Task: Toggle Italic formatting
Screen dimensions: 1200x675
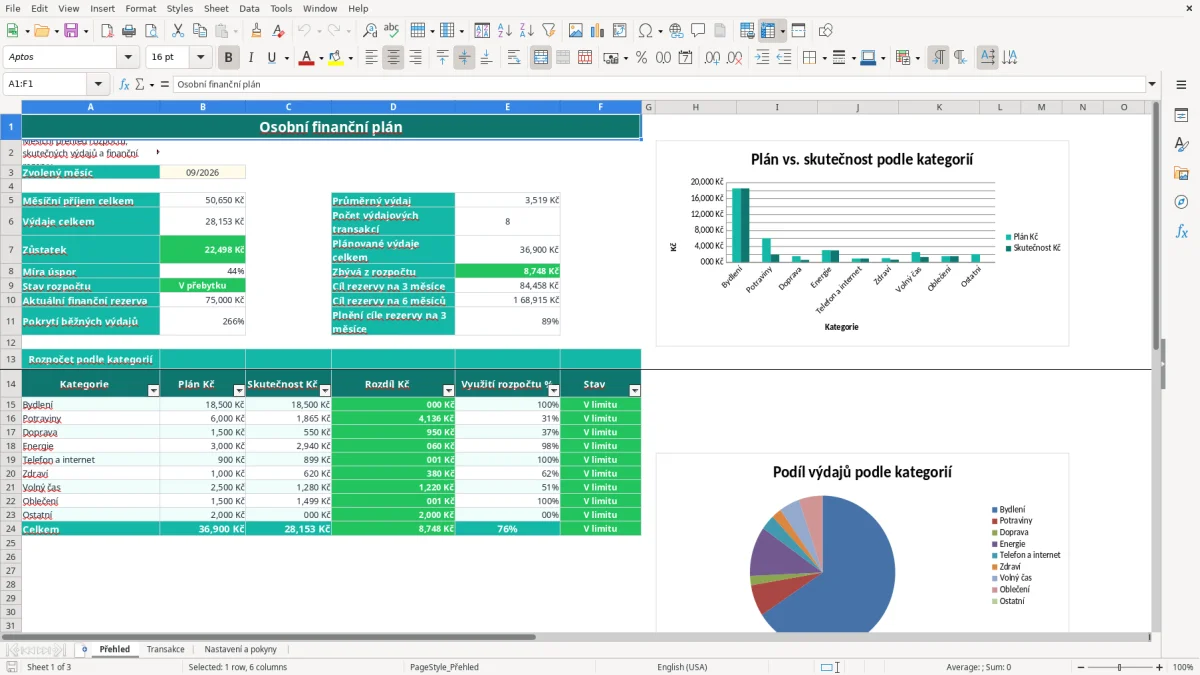Action: pos(250,58)
